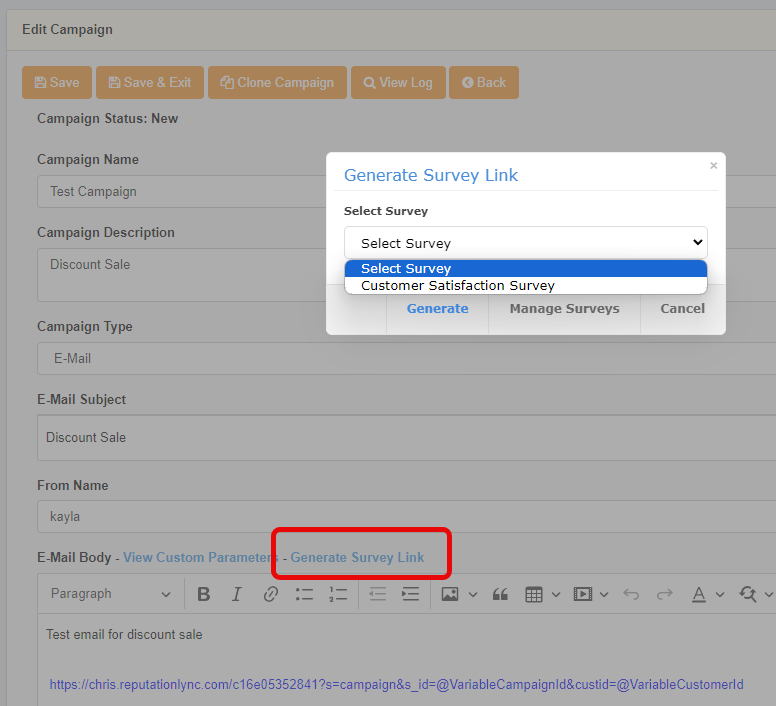Click Generate Survey Link link

(x=357, y=558)
